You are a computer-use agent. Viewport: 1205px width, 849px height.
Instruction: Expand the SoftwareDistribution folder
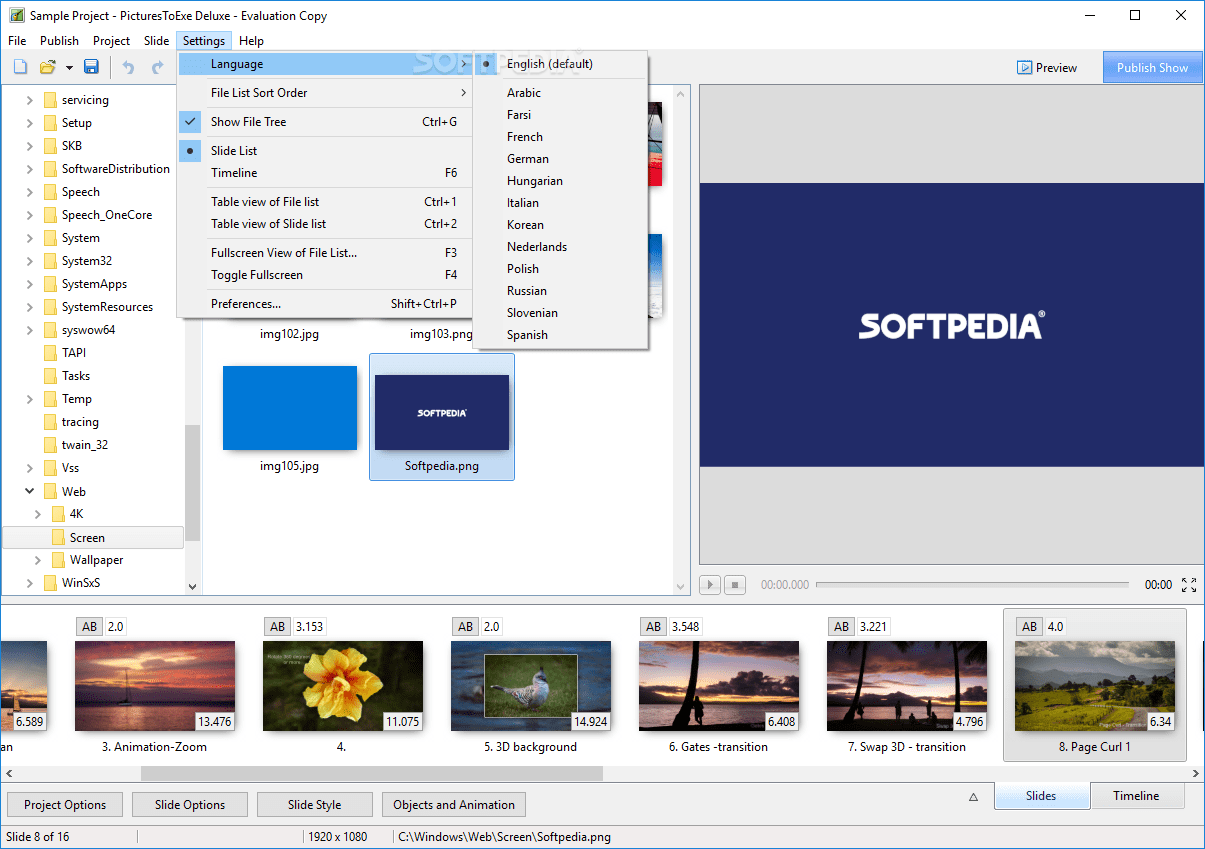pyautogui.click(x=29, y=169)
